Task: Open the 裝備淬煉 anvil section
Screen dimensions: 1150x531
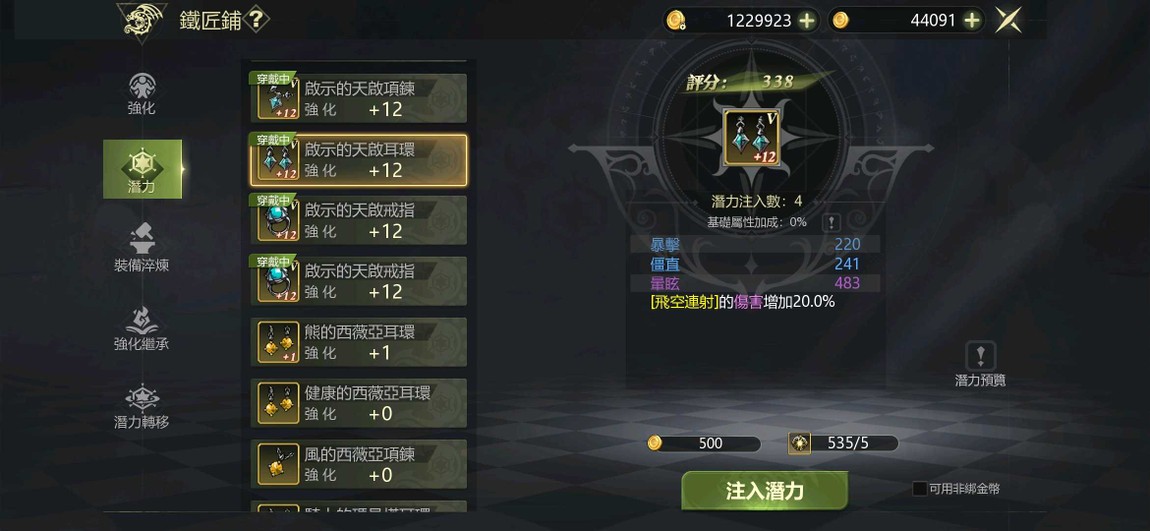Action: [142, 248]
